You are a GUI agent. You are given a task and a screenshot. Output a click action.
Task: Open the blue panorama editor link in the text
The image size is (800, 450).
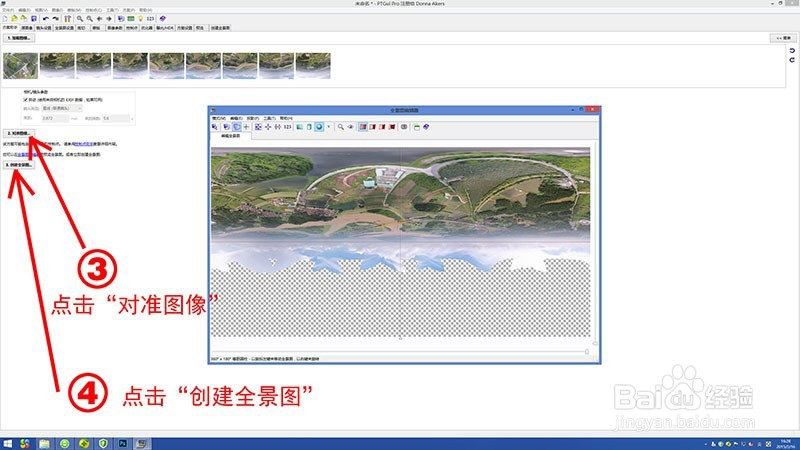tap(27, 155)
